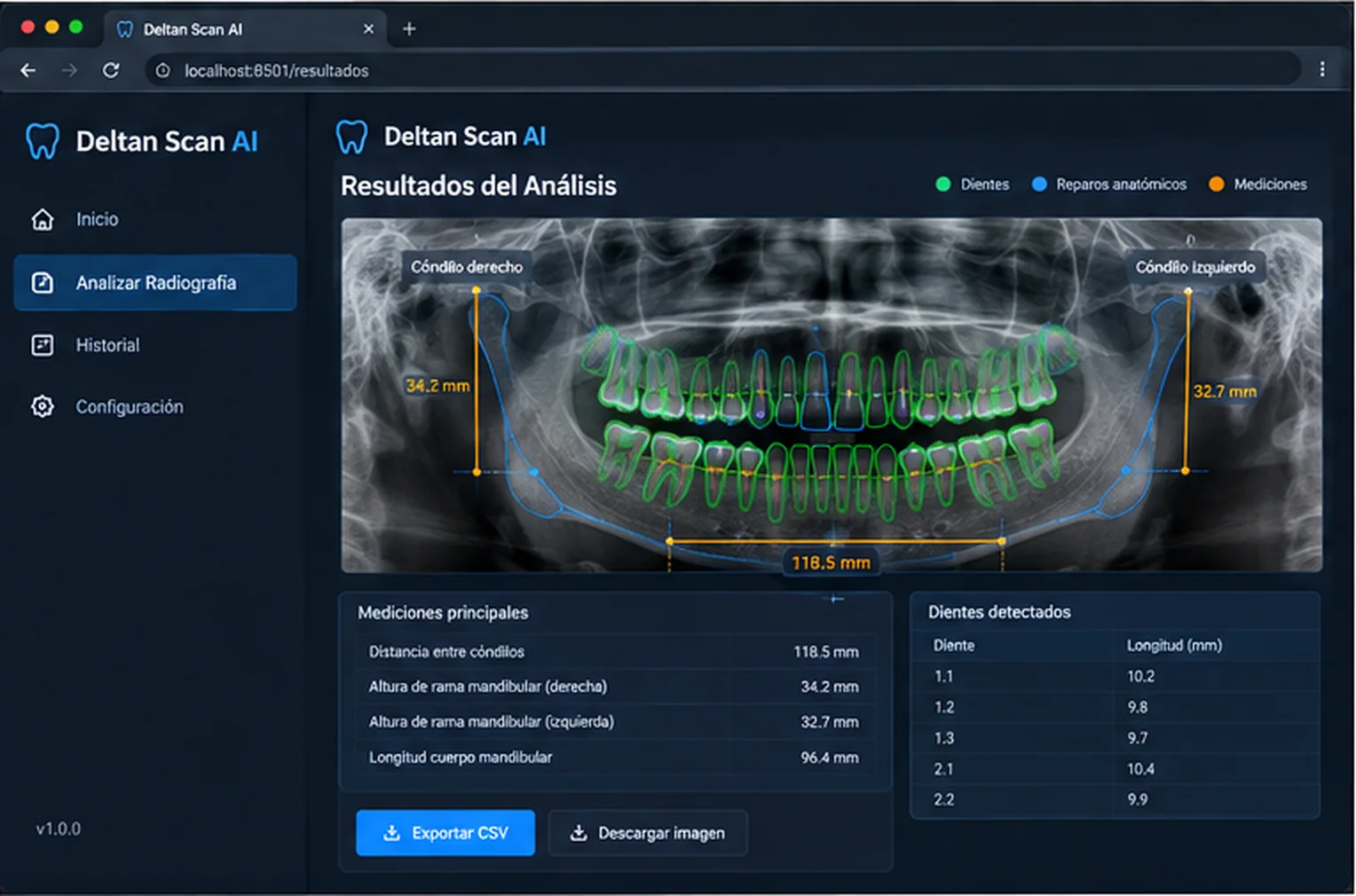Select the tooth 2.1 table row

(x=1116, y=769)
